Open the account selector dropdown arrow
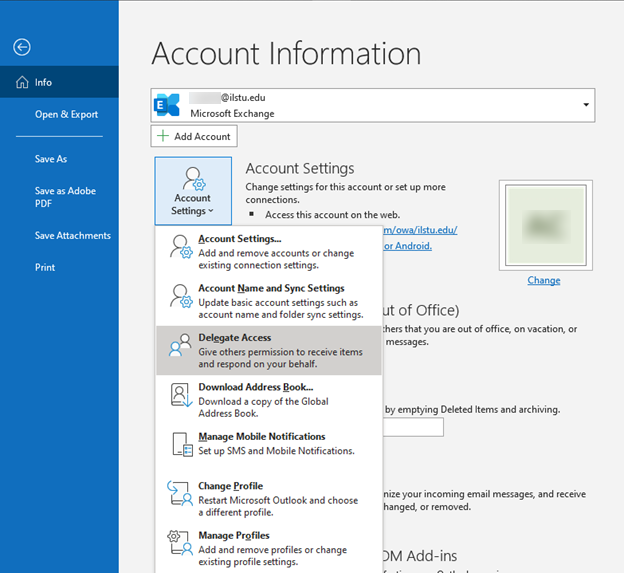This screenshot has height=573, width=624. [x=586, y=105]
